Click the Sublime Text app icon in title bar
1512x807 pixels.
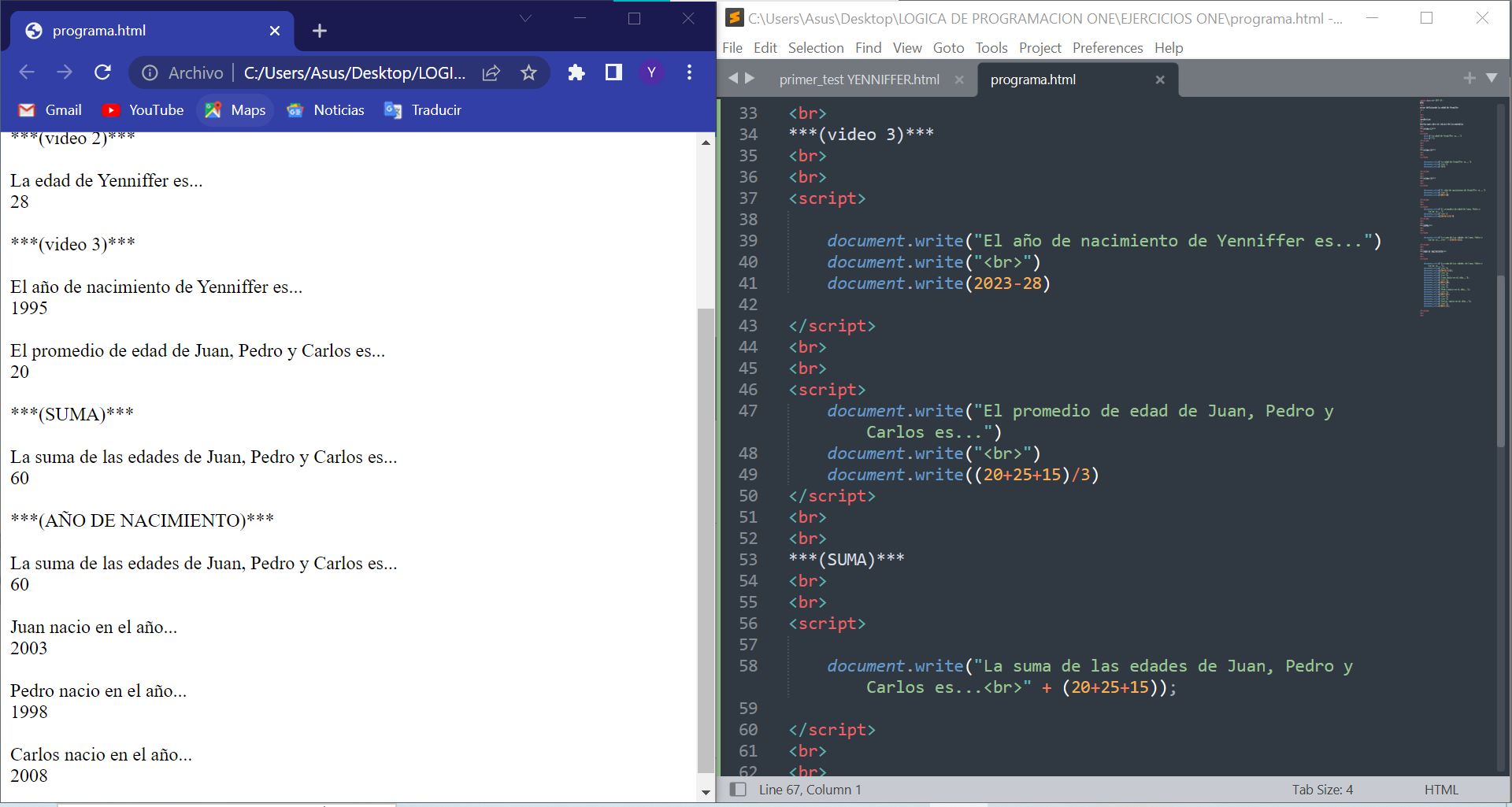(735, 17)
